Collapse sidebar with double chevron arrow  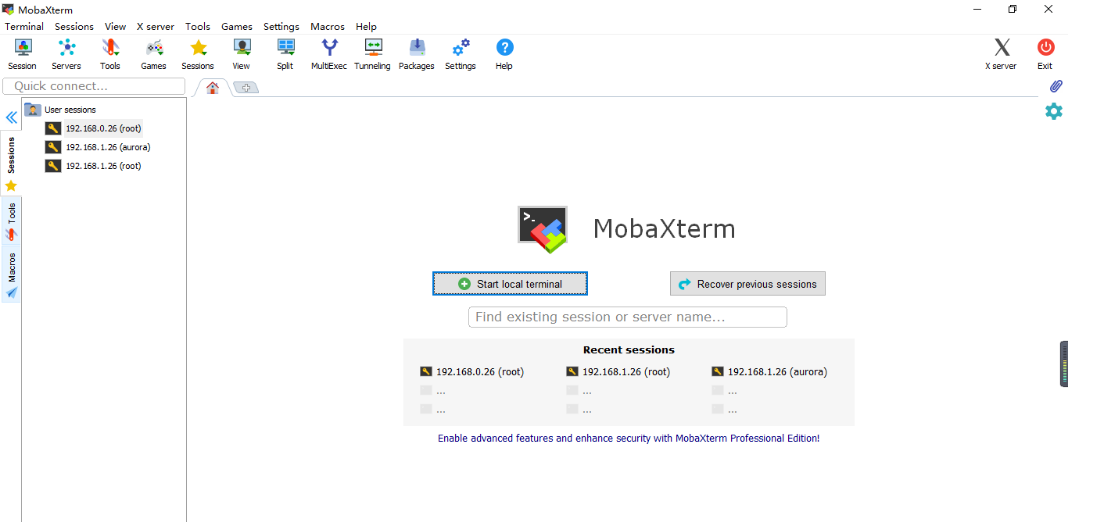(x=11, y=117)
